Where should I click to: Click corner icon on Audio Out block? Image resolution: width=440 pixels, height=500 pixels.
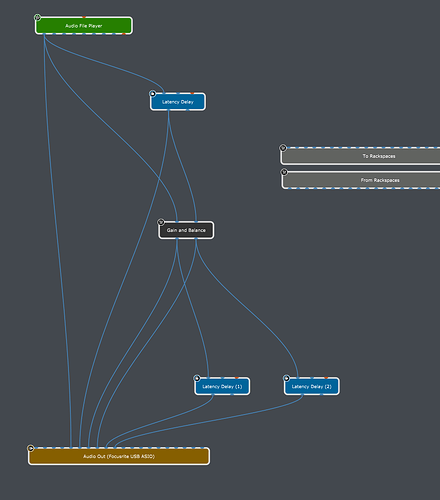click(31, 448)
